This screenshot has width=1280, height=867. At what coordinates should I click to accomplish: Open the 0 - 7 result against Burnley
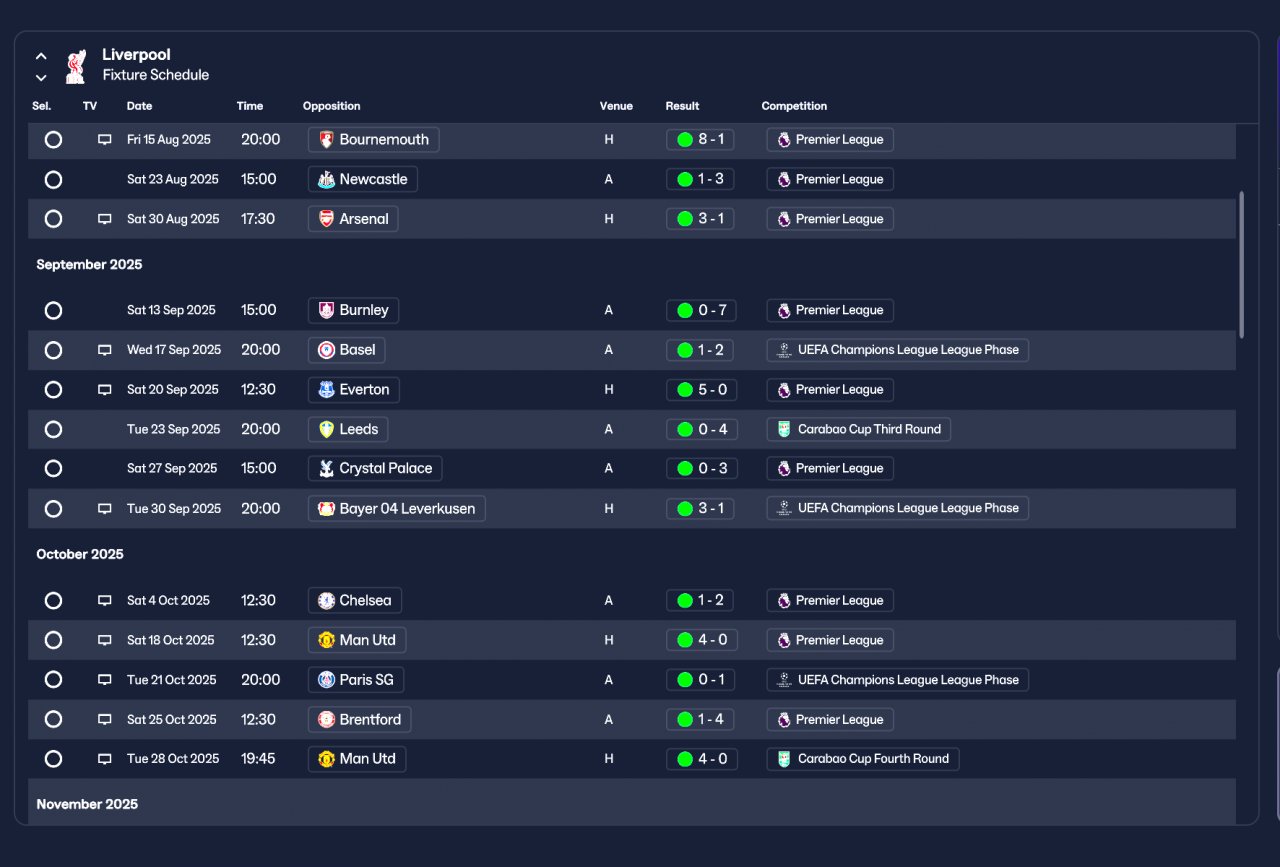click(702, 310)
